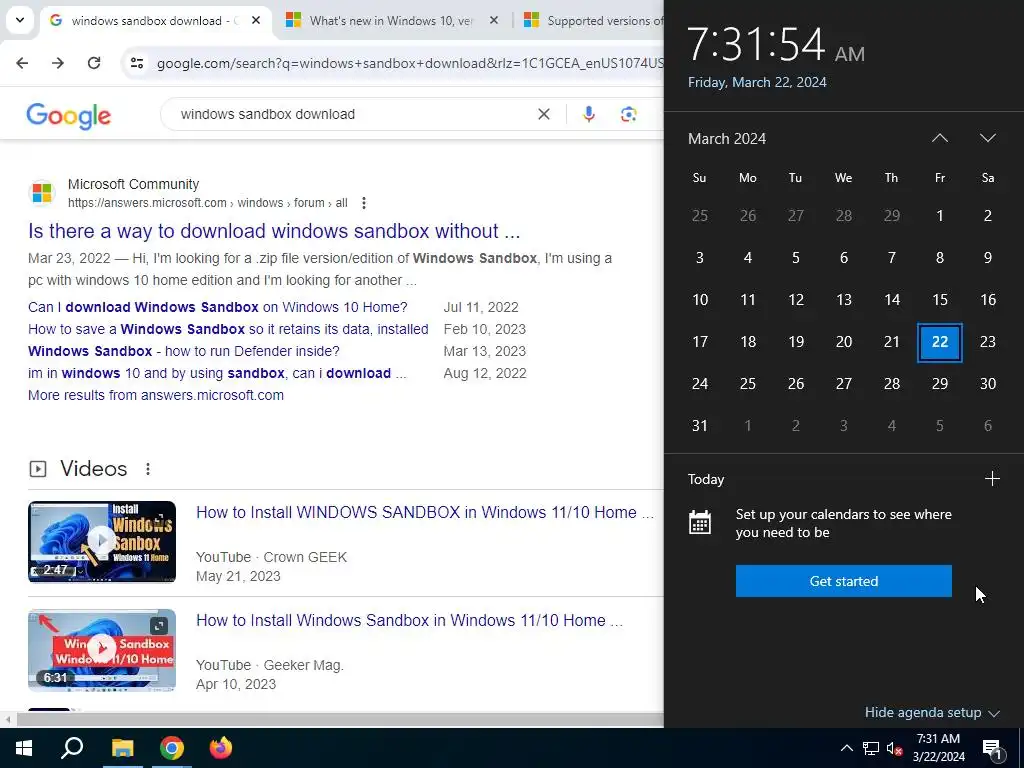Add a new event with plus icon
Screen dimensions: 1024x768
(992, 479)
